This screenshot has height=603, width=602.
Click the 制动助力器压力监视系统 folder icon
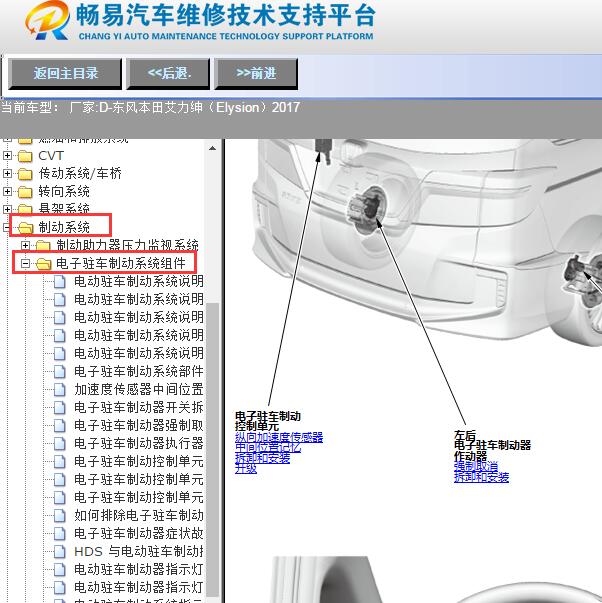point(43,245)
